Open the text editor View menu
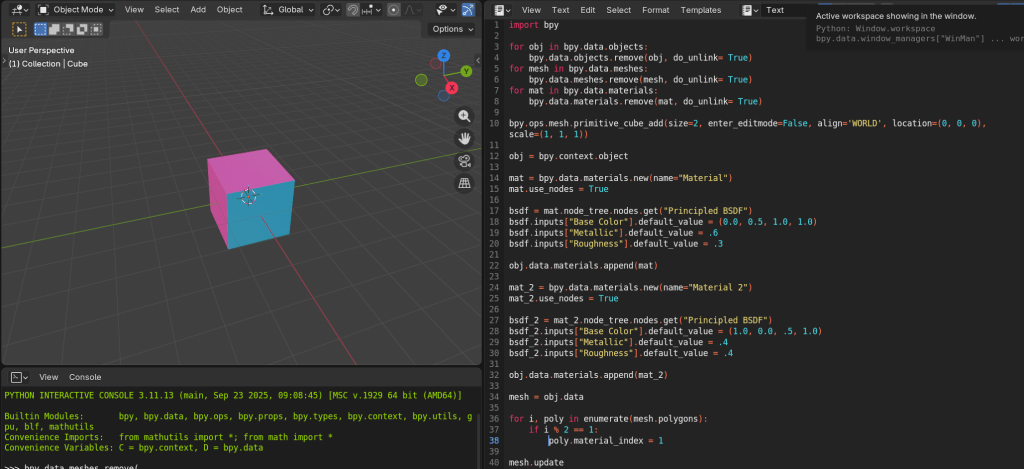 [x=531, y=10]
